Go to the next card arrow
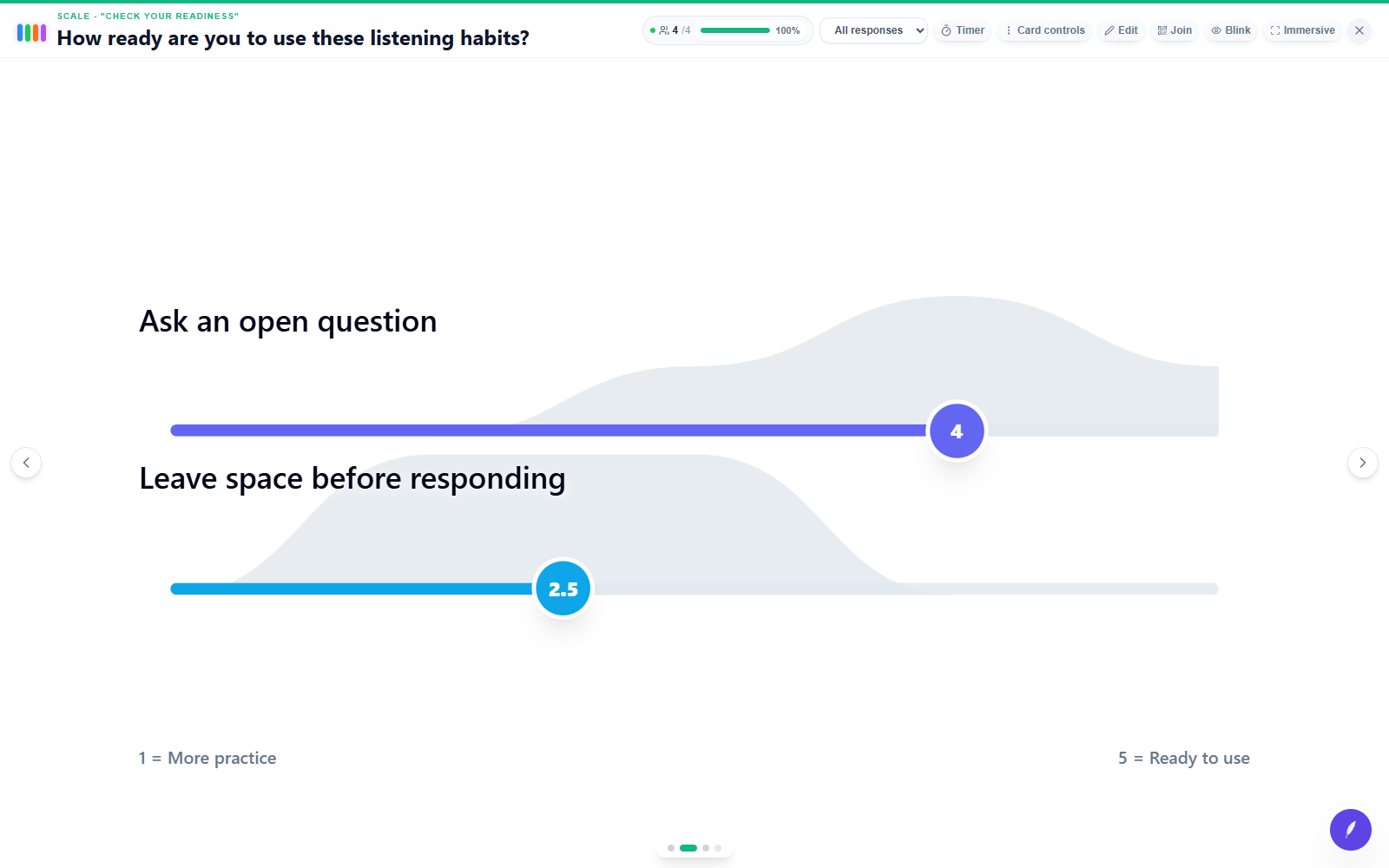 [1363, 463]
